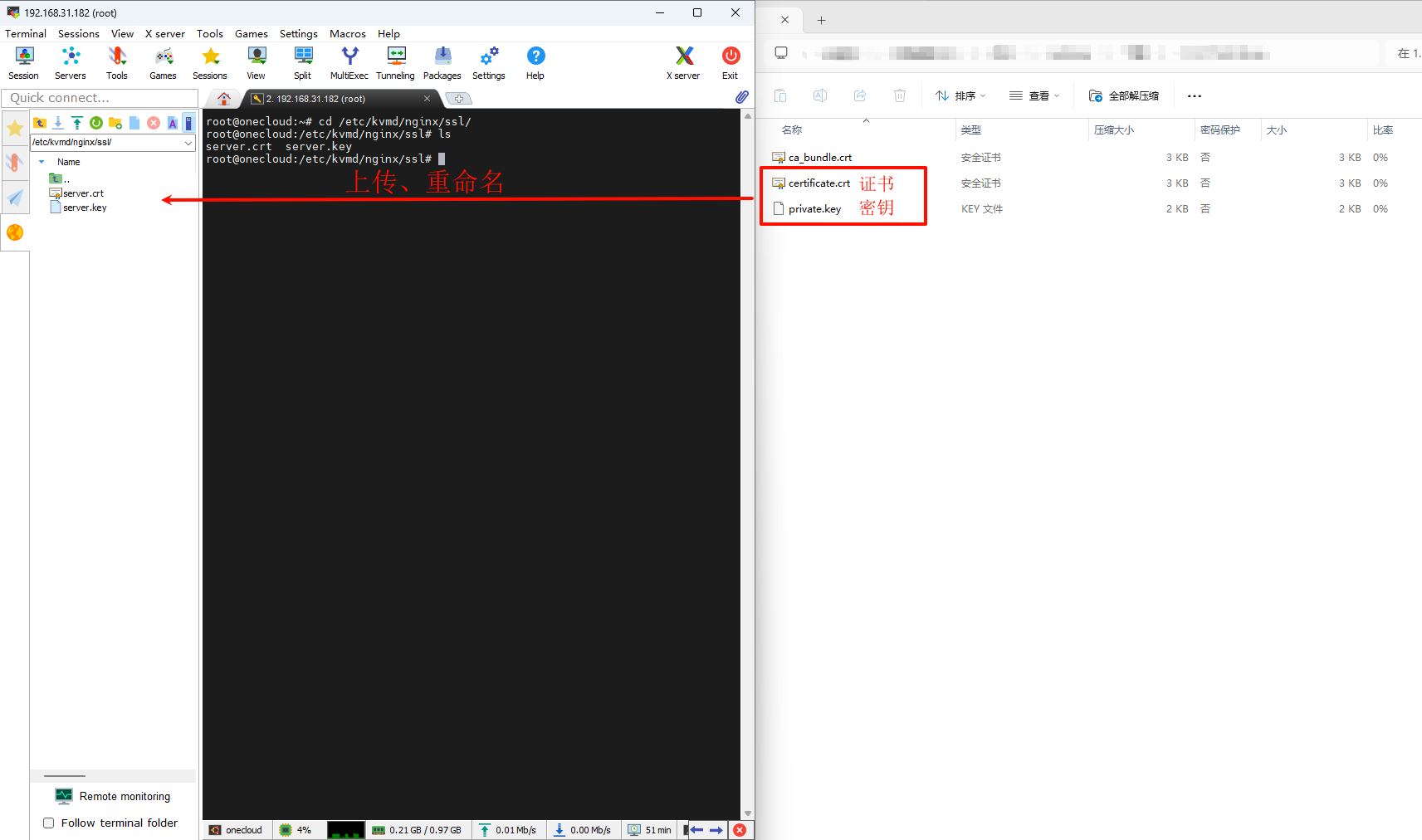Click the Name column sort arrow

[42, 162]
